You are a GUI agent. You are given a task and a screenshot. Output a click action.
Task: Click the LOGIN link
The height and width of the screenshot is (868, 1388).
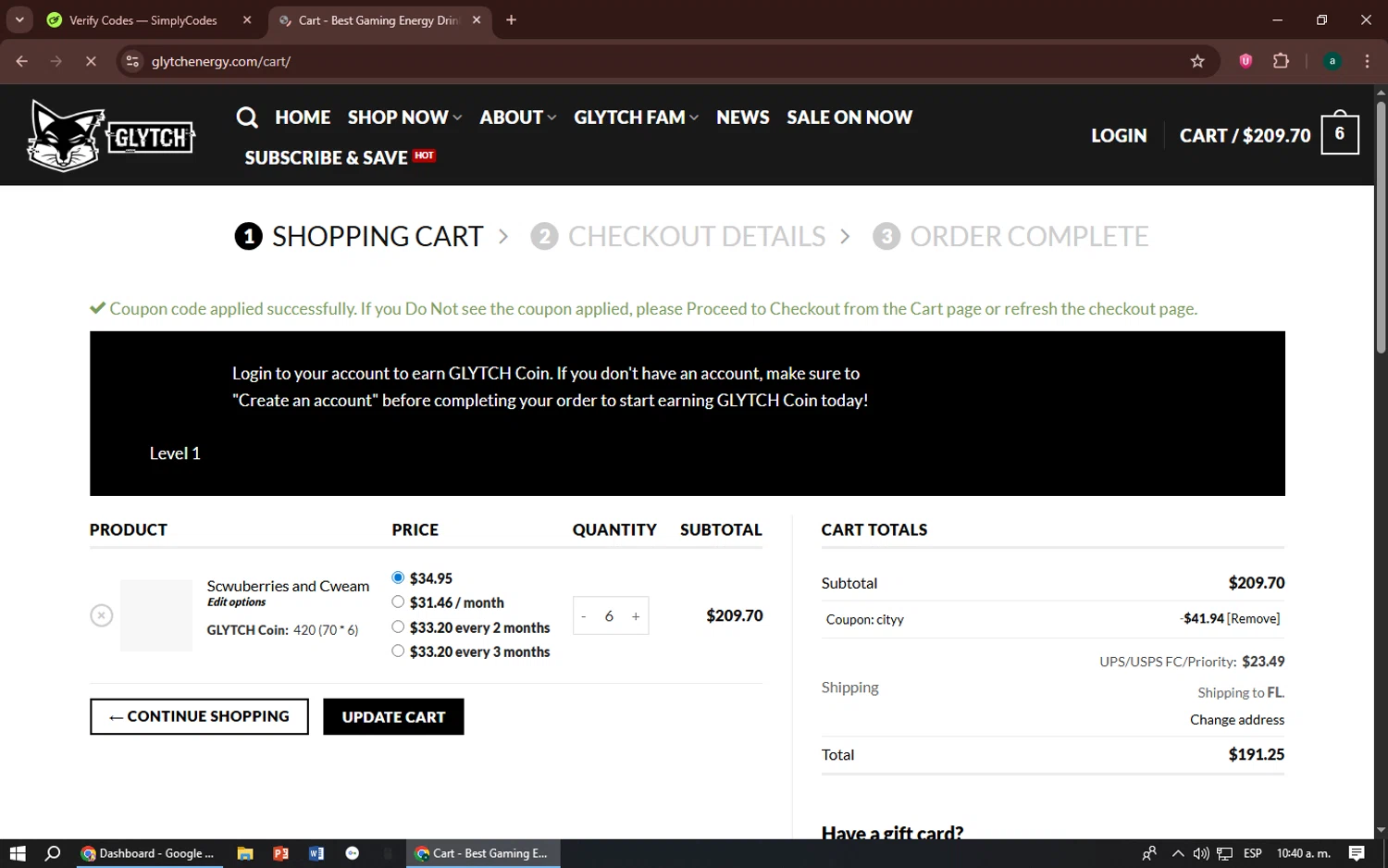click(x=1119, y=135)
